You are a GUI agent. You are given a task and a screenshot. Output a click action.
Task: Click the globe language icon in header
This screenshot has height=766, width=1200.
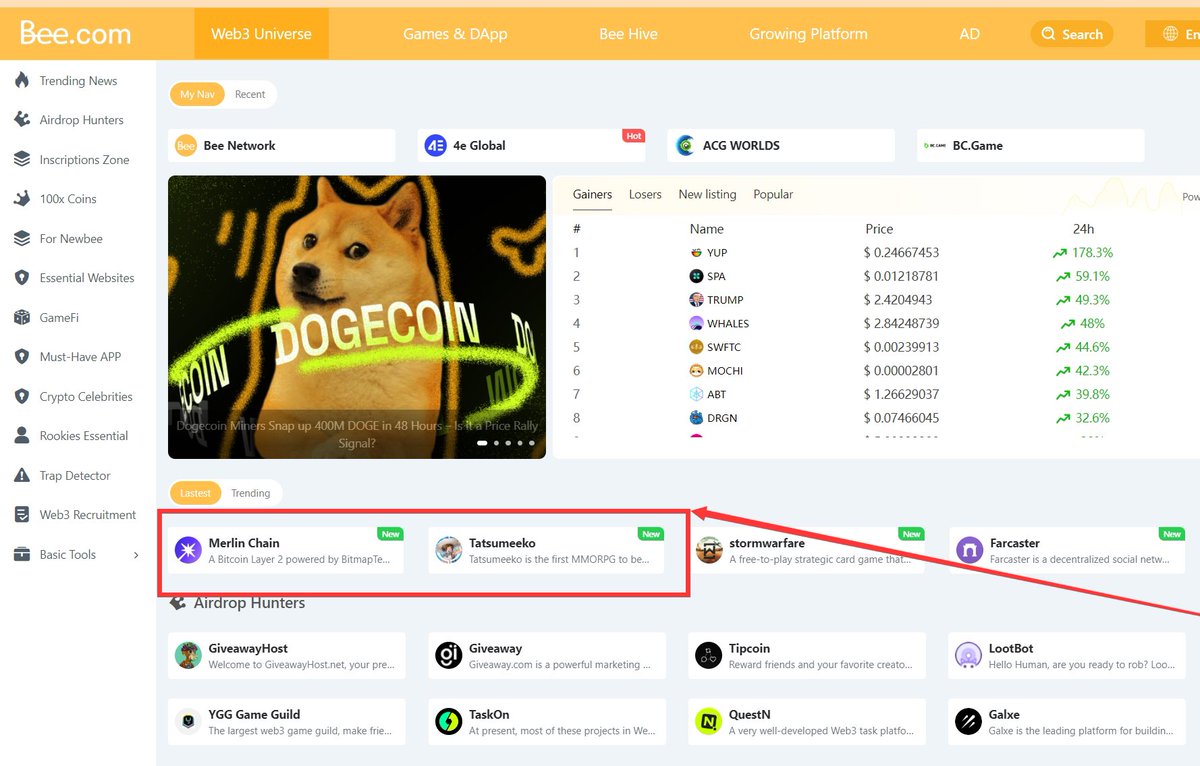1170,34
